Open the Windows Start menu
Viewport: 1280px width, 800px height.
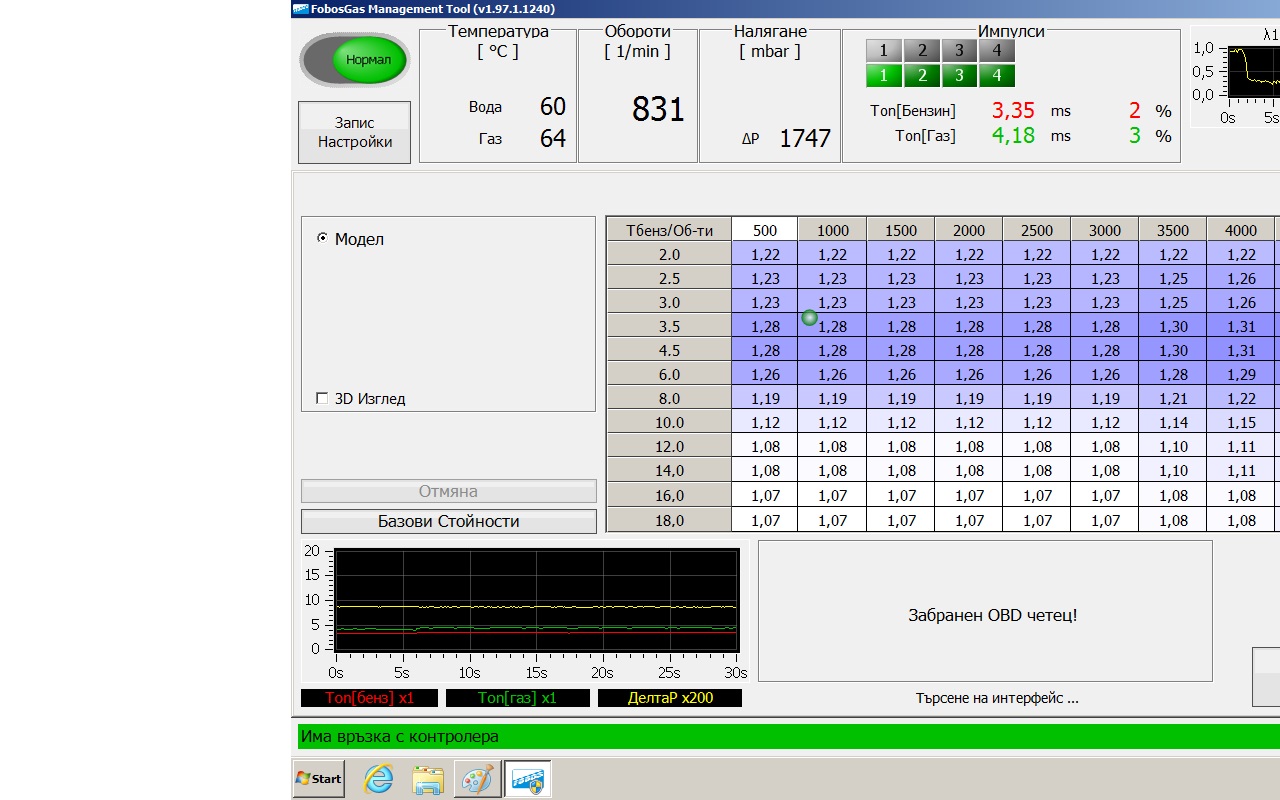pyautogui.click(x=319, y=779)
